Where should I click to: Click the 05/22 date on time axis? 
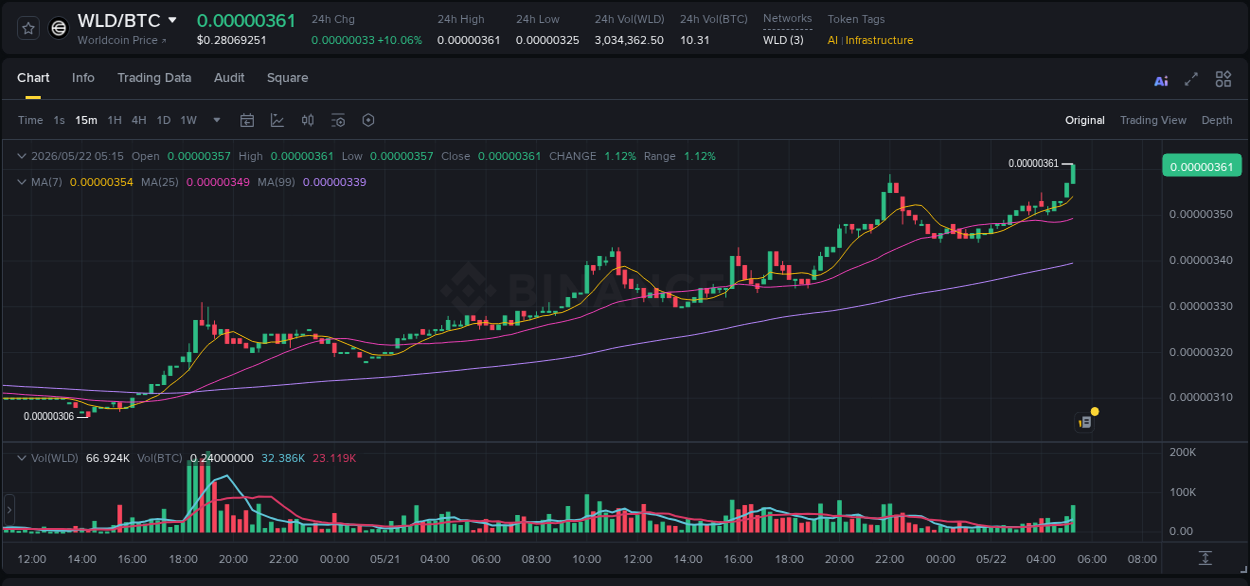(991, 559)
